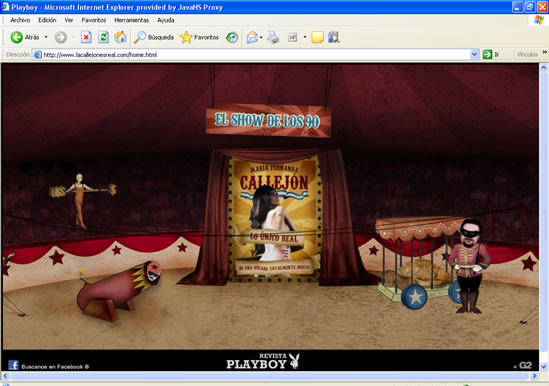Click the IE icon in the title bar
The width and height of the screenshot is (549, 386).
coord(5,7)
